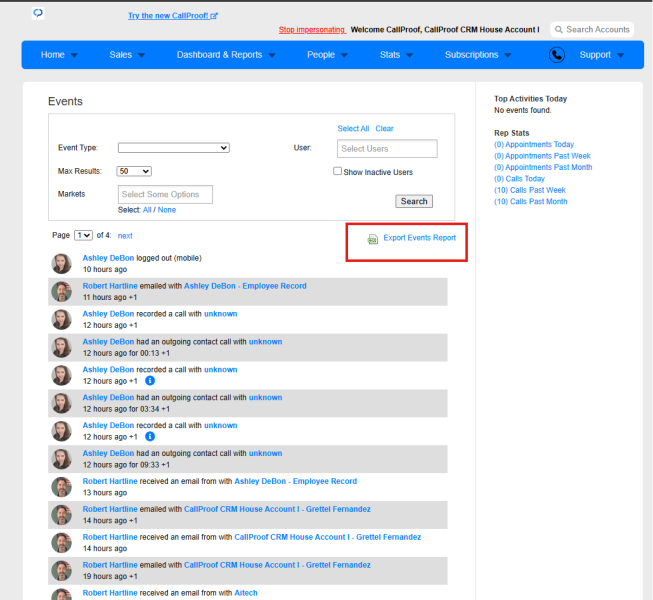Click Robert Hartline avatar on 13 hours ago row
The height and width of the screenshot is (600, 653).
[62, 487]
